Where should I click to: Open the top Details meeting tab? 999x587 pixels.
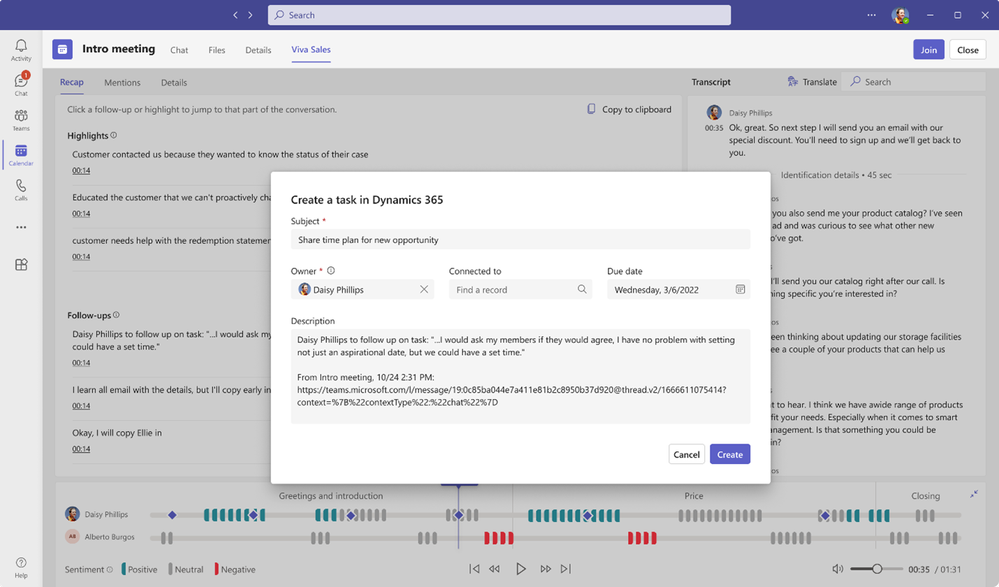pos(258,50)
